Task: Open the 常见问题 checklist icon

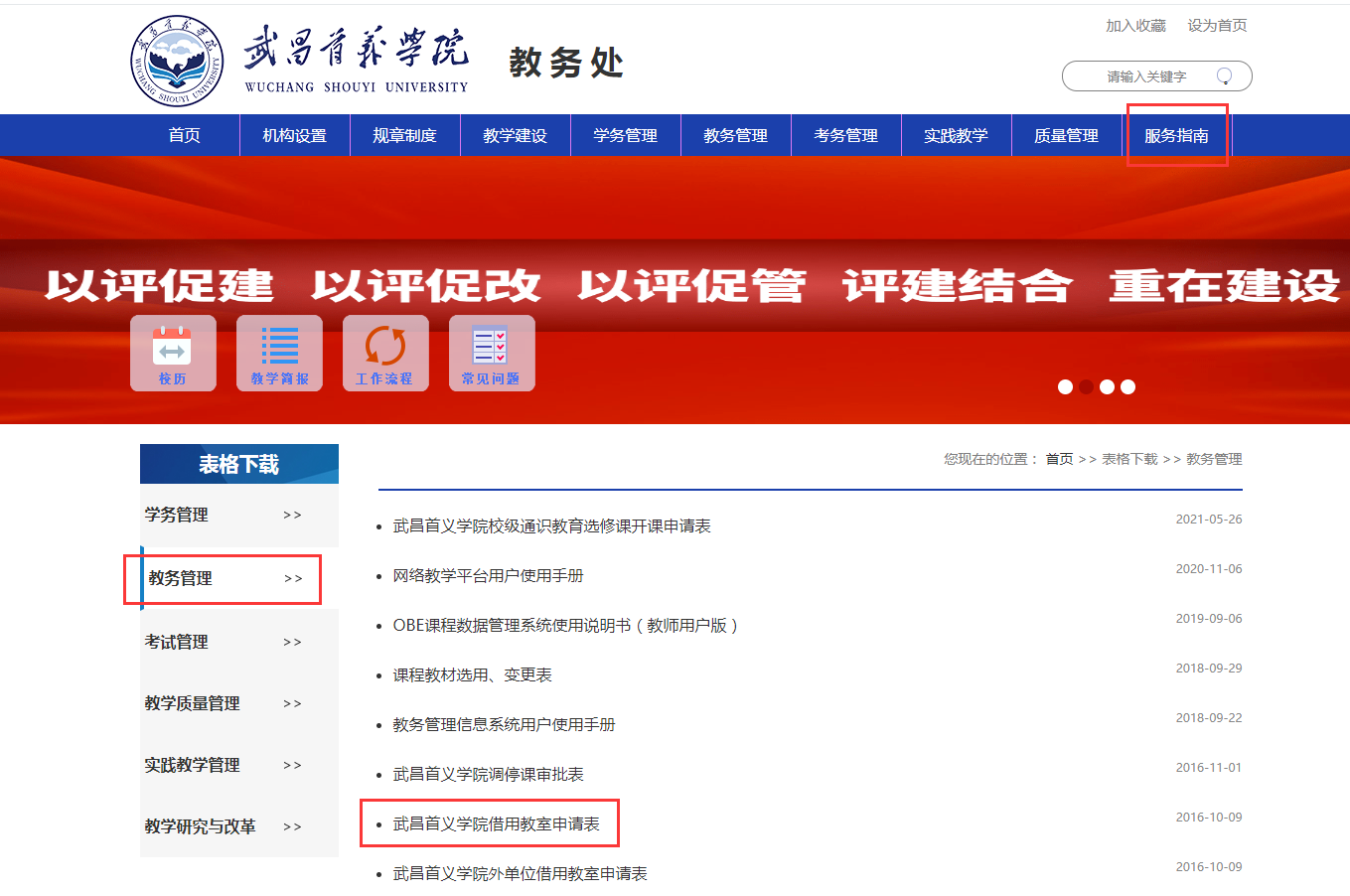Action: [492, 353]
